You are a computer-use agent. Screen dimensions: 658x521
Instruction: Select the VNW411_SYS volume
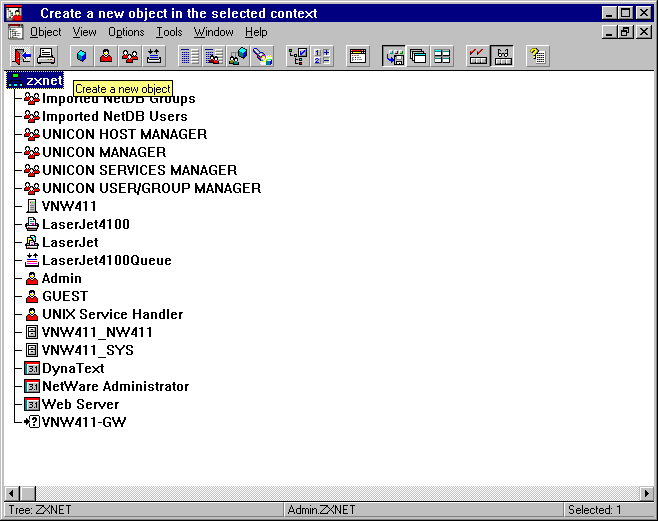click(88, 350)
